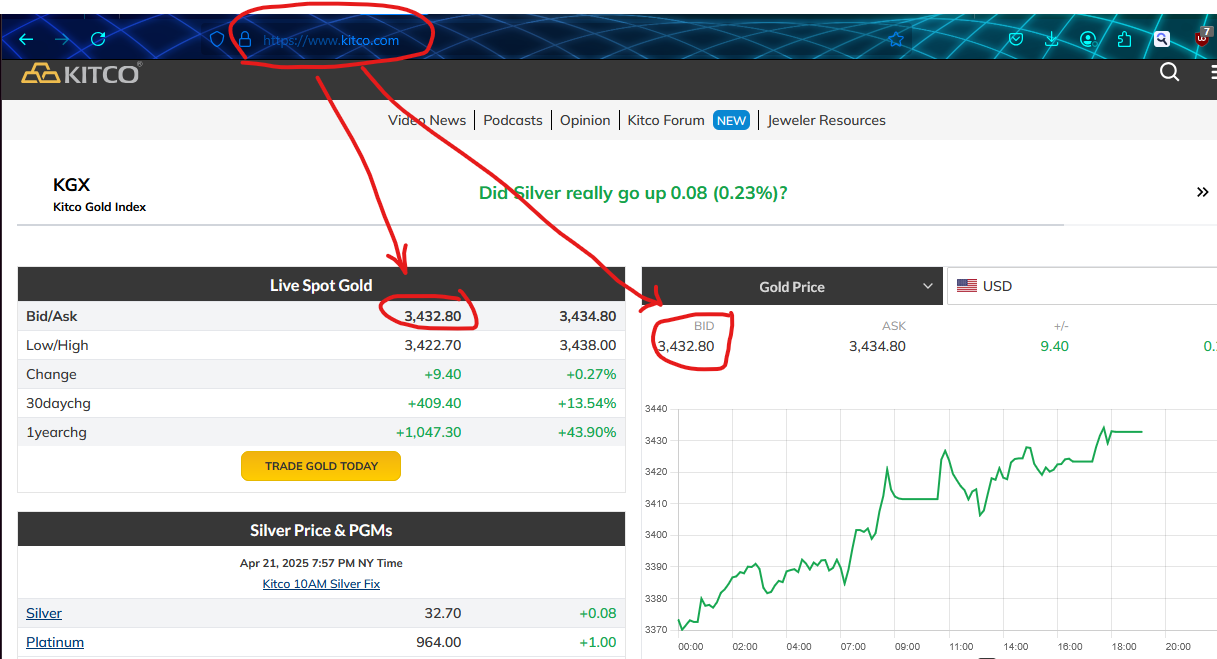
Task: Click the Silver Price & PGMs header
Action: 321,530
